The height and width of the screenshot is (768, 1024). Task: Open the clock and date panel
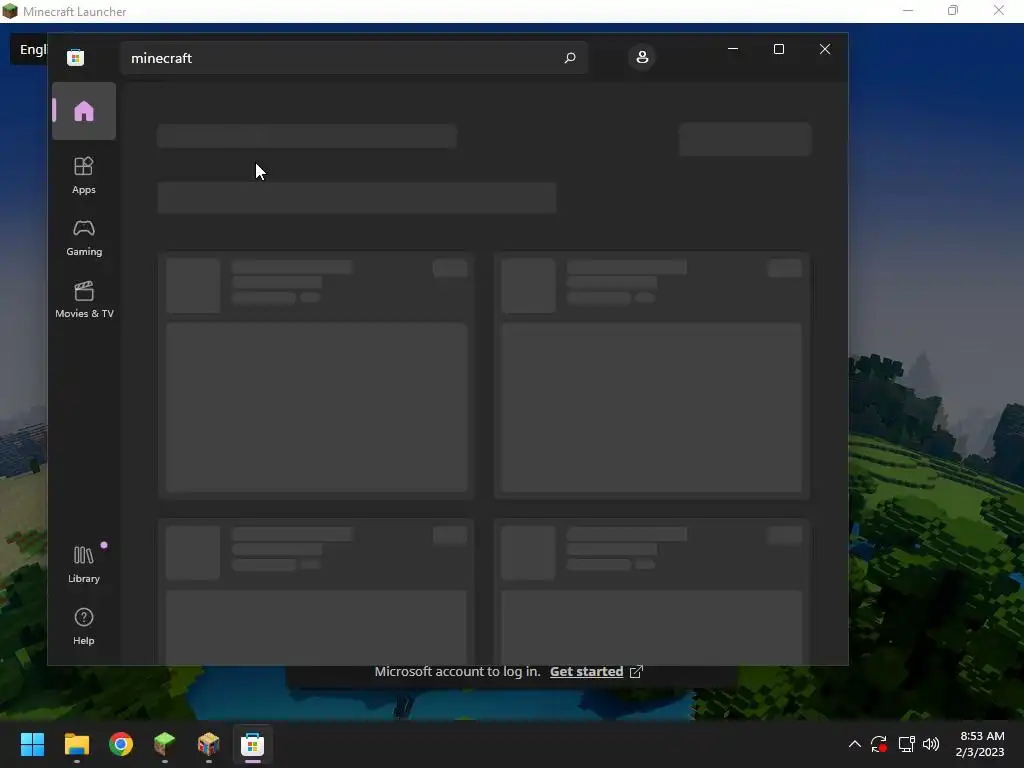(x=980, y=744)
